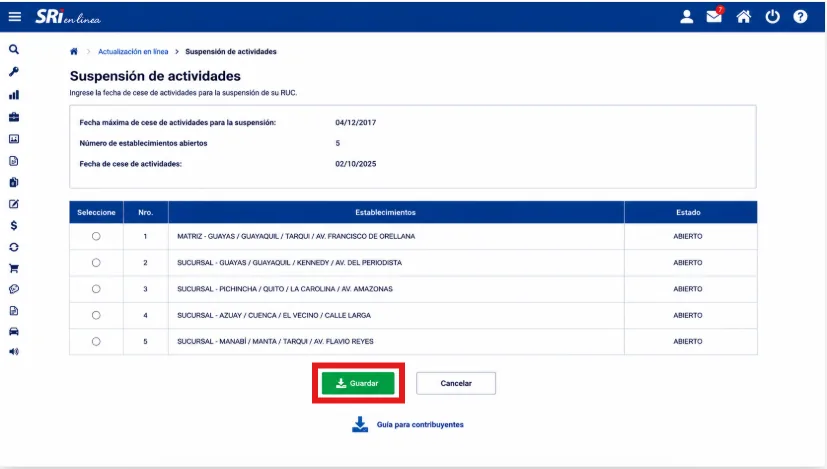Select radio for SUCURSAL Pichincha Quito establishment
The image size is (827, 469).
click(x=96, y=289)
